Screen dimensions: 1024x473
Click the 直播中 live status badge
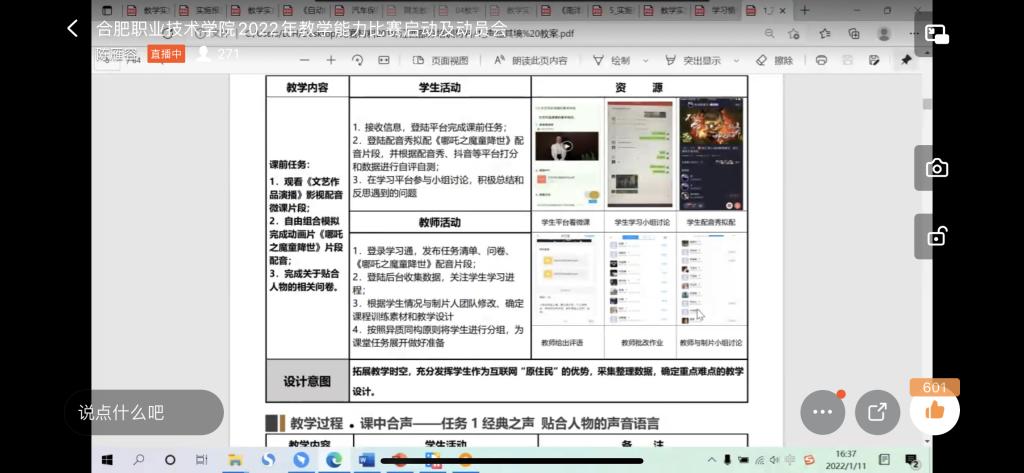[x=166, y=54]
